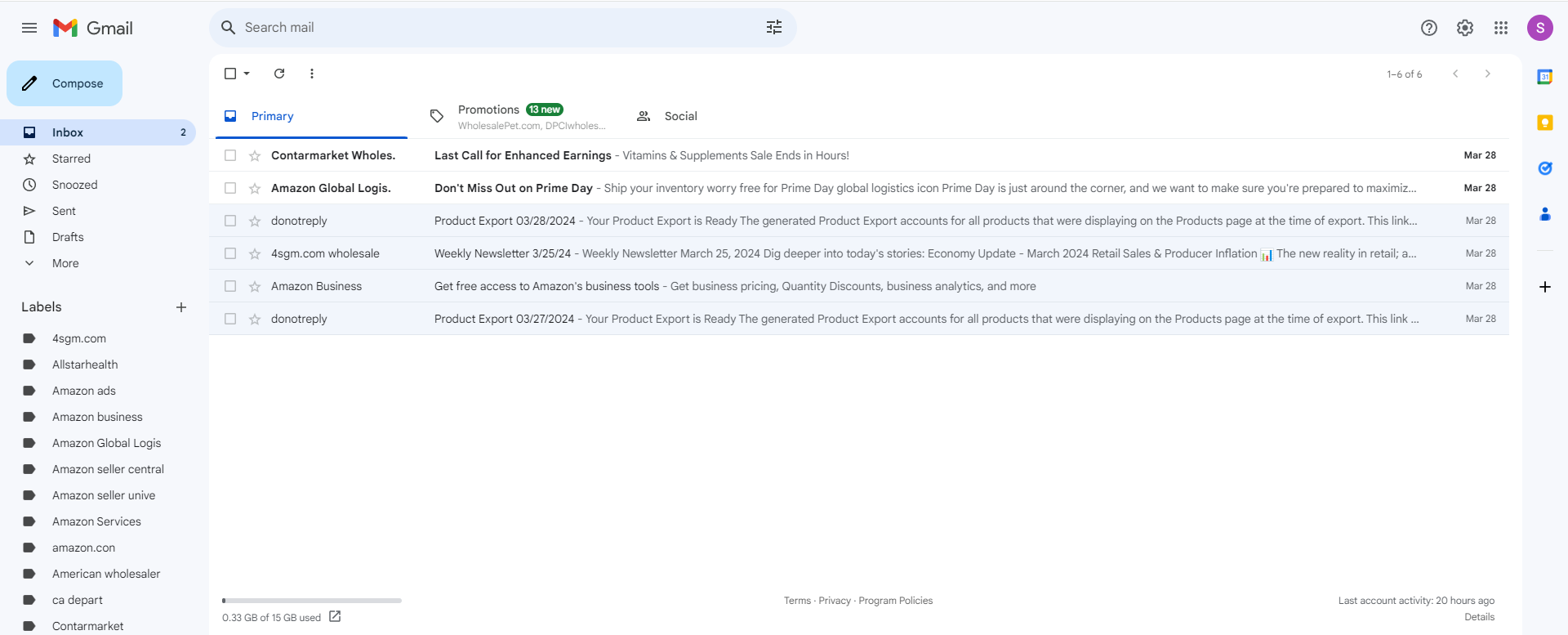This screenshot has height=635, width=1568.
Task: Open the Starred folder
Action: pyautogui.click(x=98, y=159)
